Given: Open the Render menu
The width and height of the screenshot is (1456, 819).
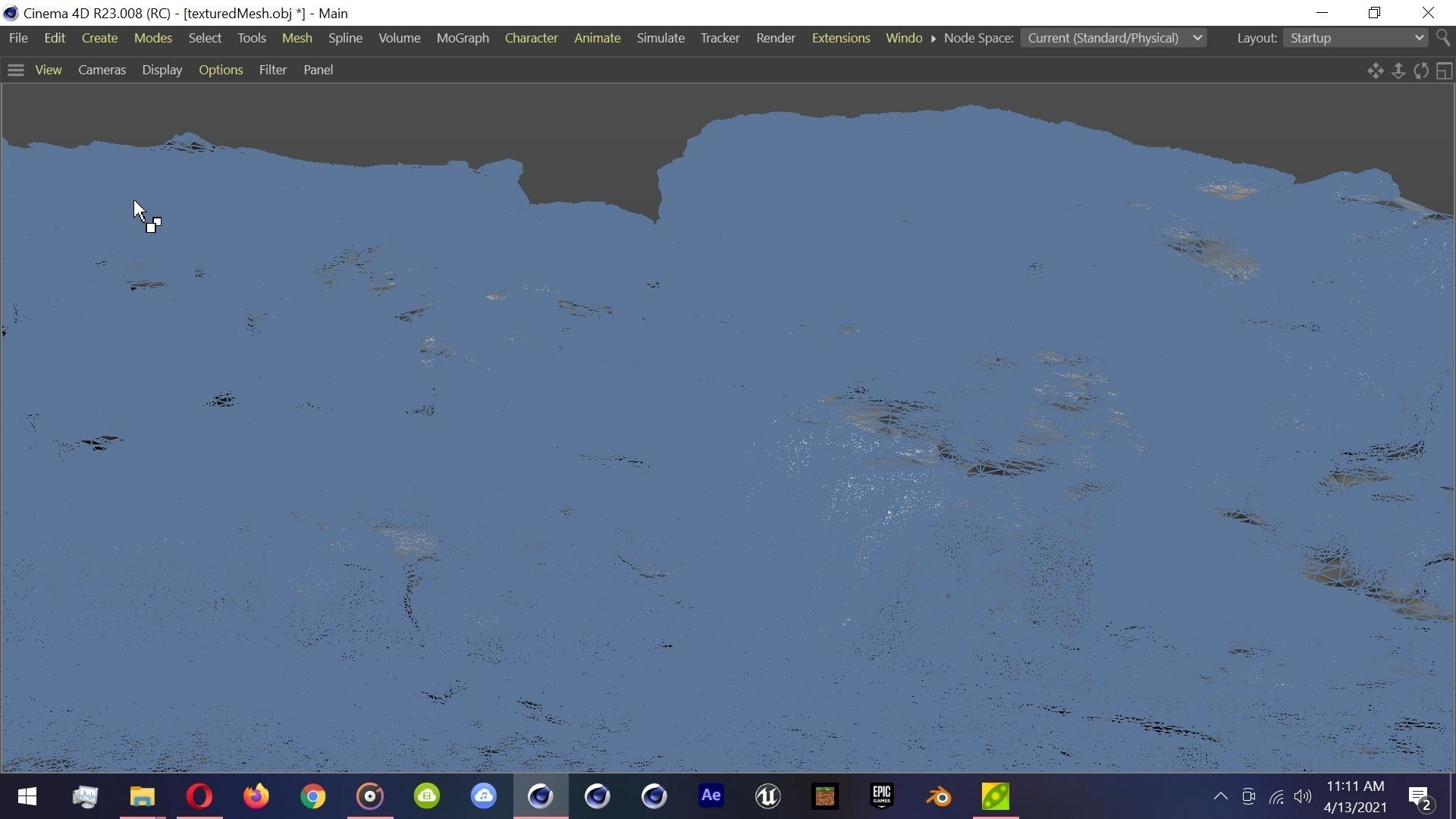Looking at the screenshot, I should tap(775, 38).
